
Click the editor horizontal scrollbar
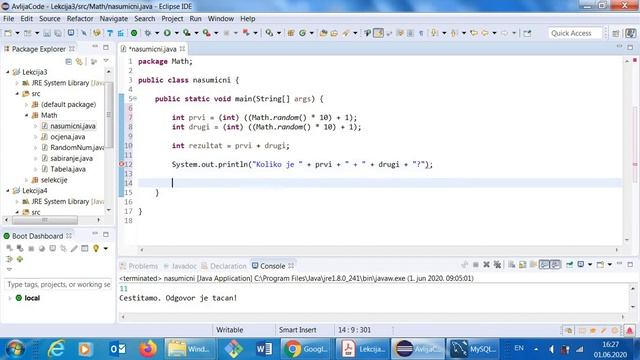379,249
